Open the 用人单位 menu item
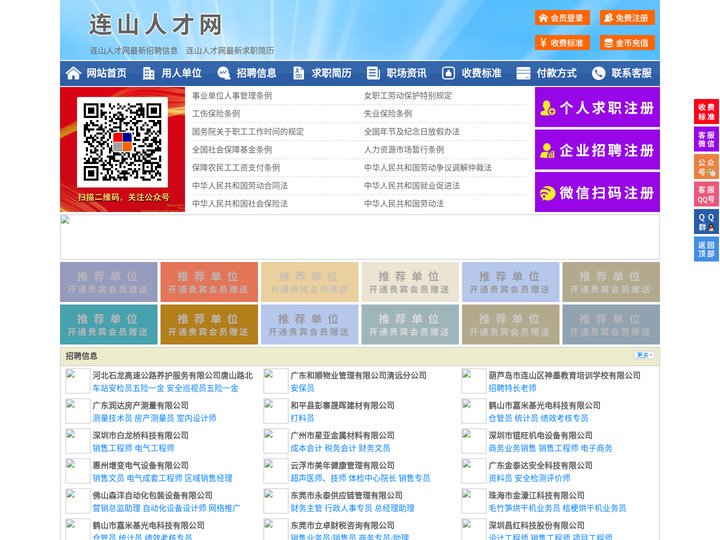The width and height of the screenshot is (720, 540). [181, 73]
